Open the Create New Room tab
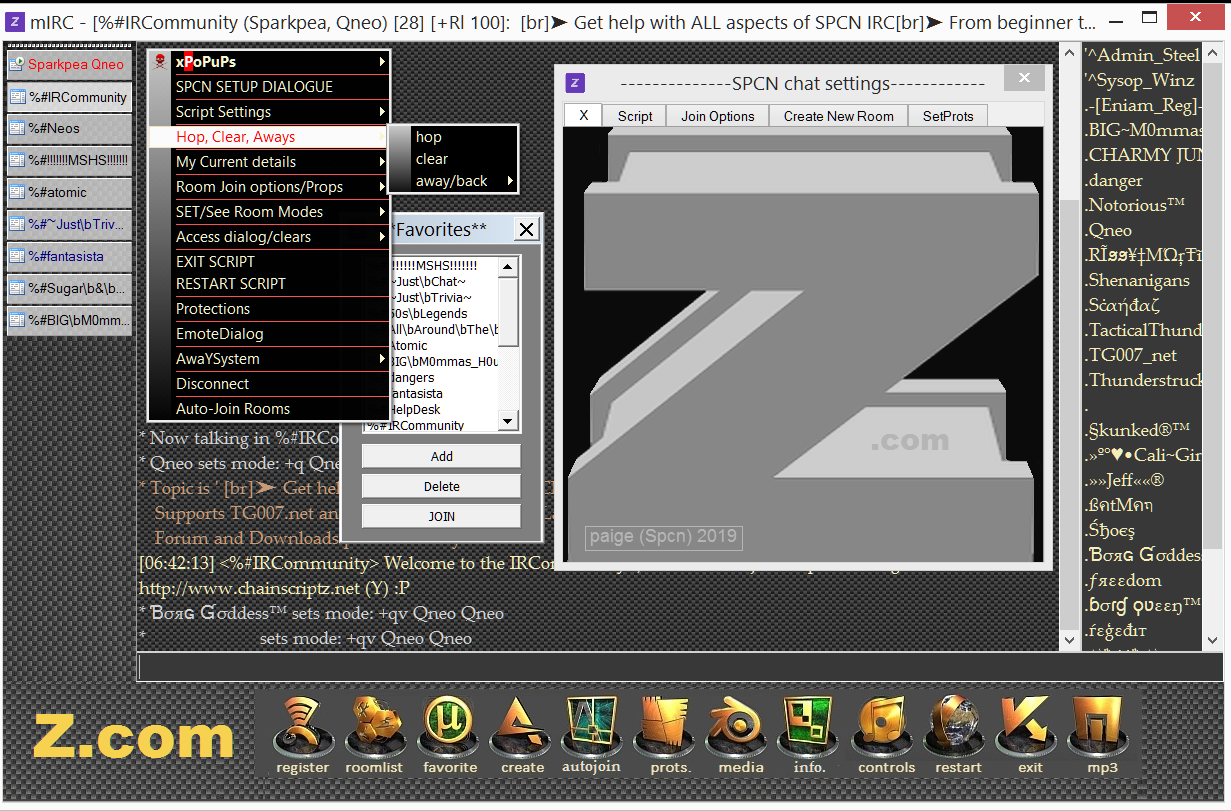The width and height of the screenshot is (1231, 811). point(839,116)
